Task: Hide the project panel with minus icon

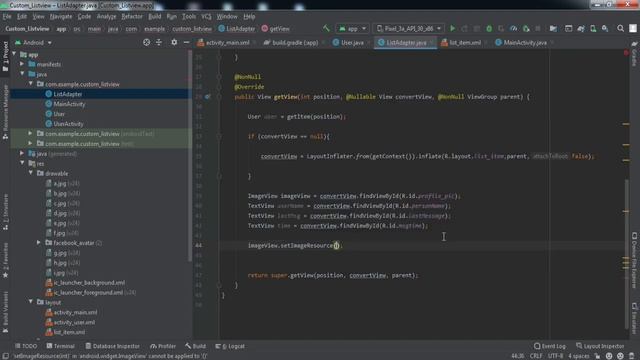Action: pos(186,42)
